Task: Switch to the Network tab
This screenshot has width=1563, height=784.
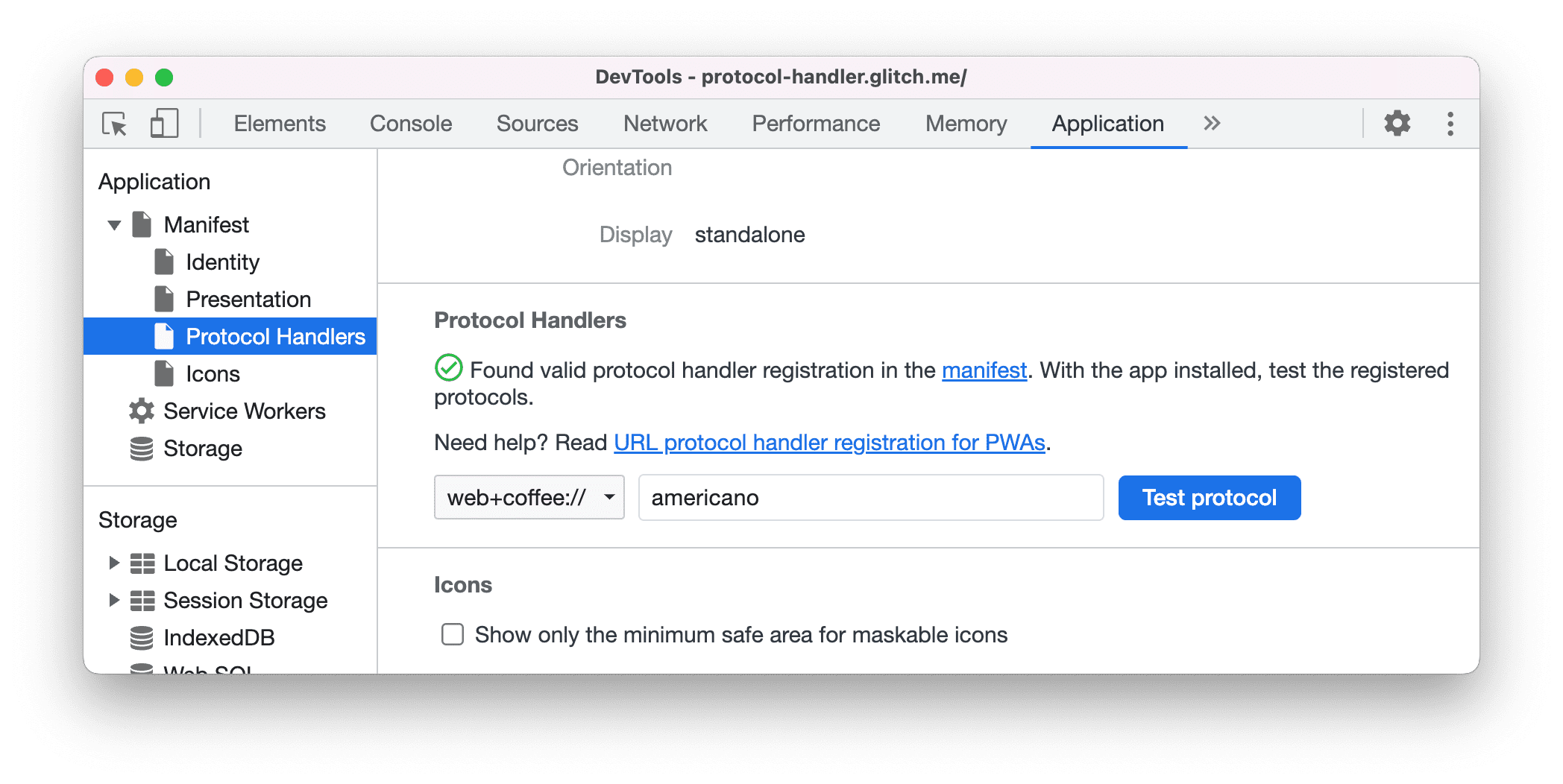Action: [664, 124]
